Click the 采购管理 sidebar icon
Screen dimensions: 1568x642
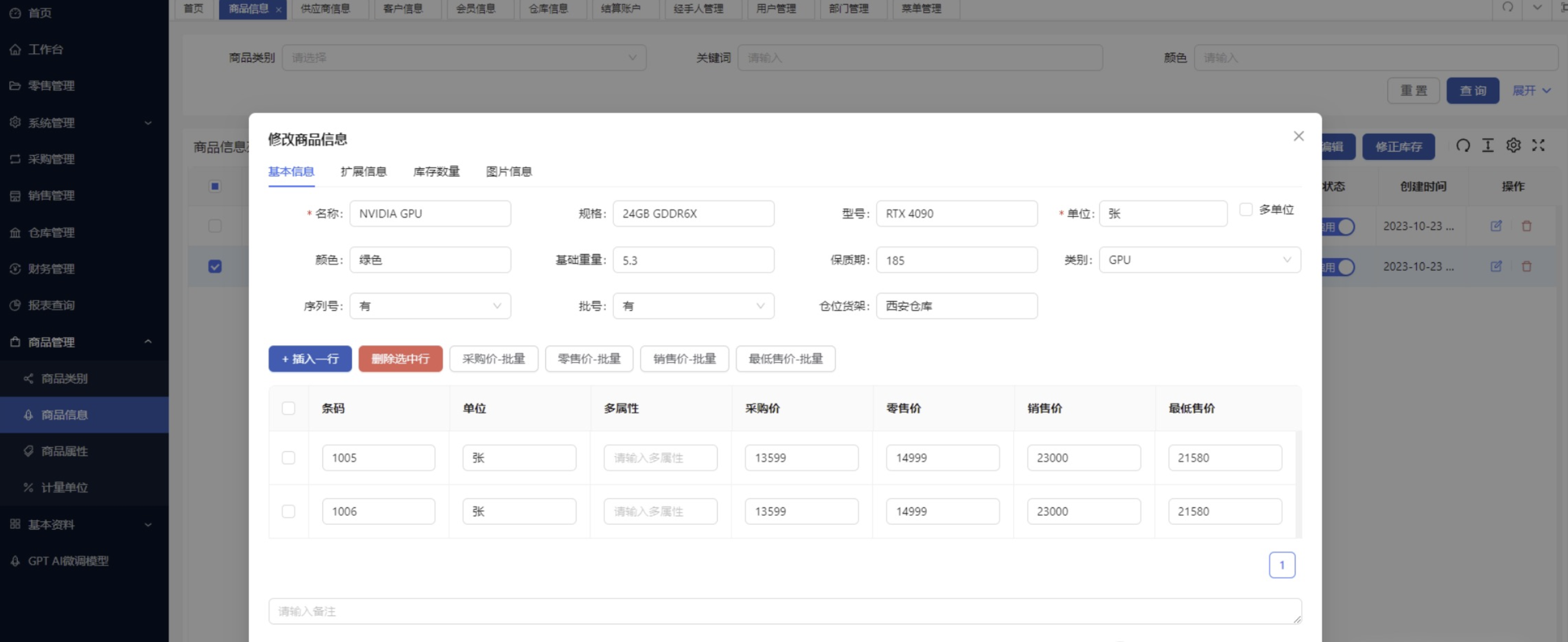15,159
